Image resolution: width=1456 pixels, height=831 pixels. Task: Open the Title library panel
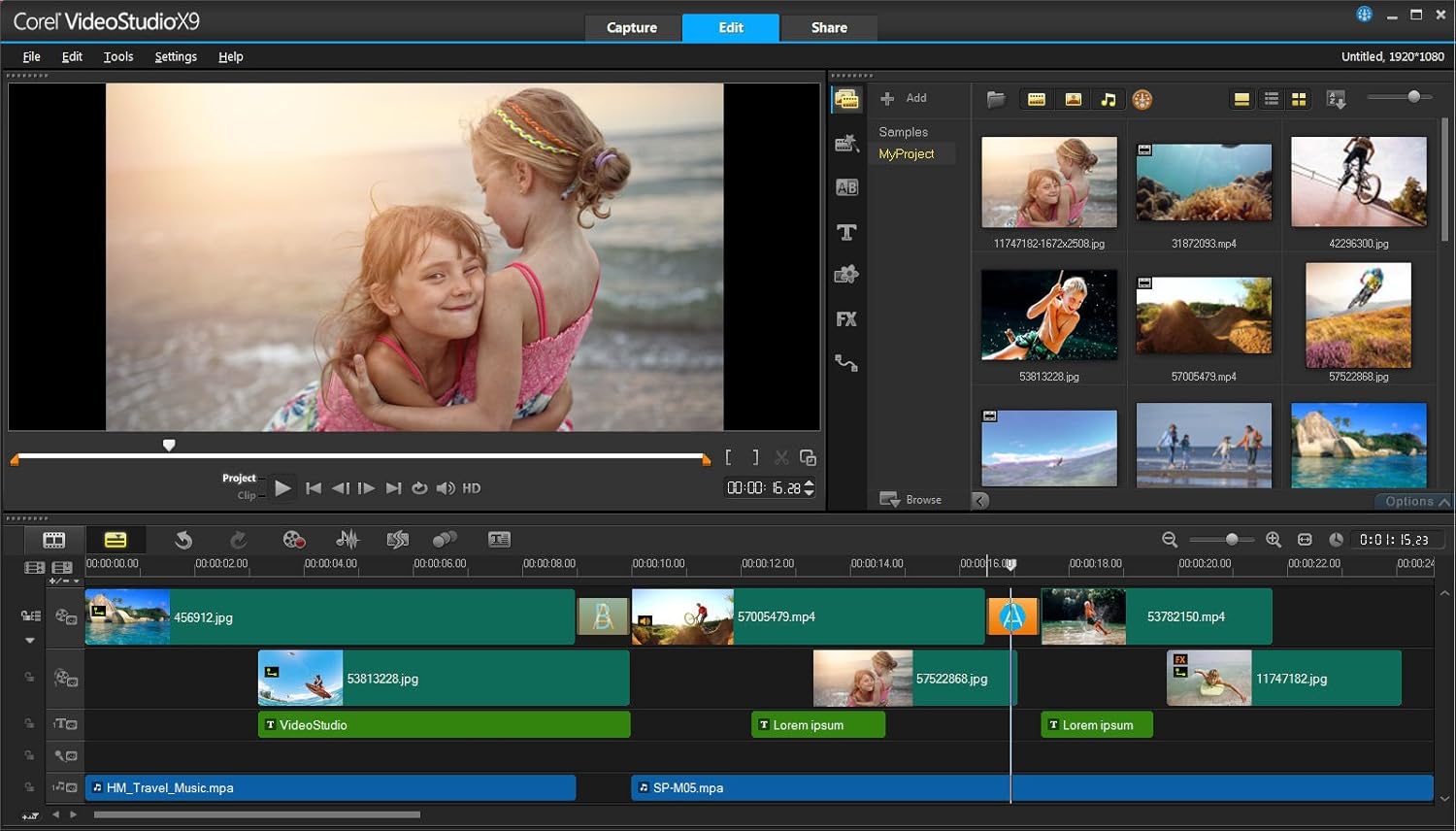[846, 232]
